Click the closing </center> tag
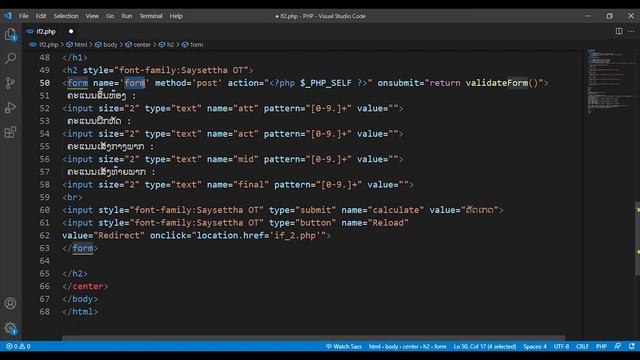The image size is (640, 360). pyautogui.click(x=85, y=286)
